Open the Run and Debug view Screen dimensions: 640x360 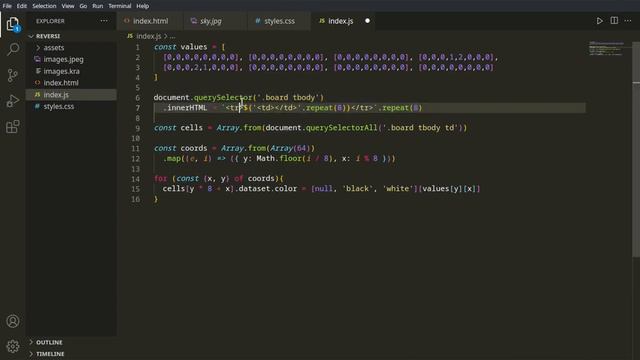(13, 101)
